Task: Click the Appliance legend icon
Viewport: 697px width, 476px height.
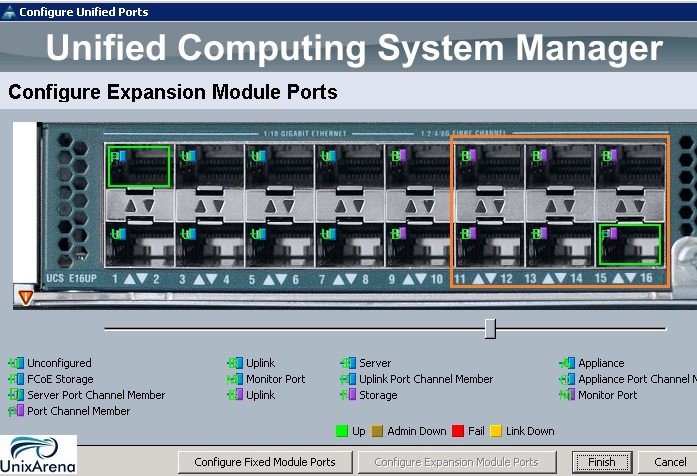Action: 567,363
